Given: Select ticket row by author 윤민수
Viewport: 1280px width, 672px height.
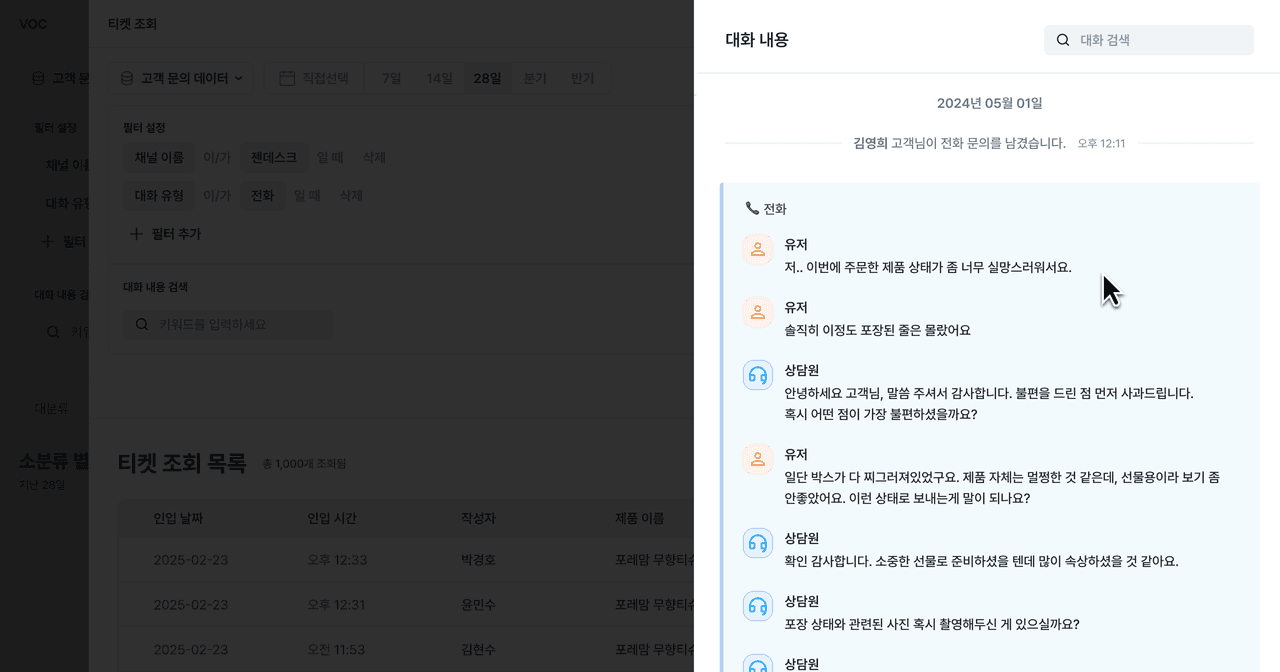Looking at the screenshot, I should (406, 604).
